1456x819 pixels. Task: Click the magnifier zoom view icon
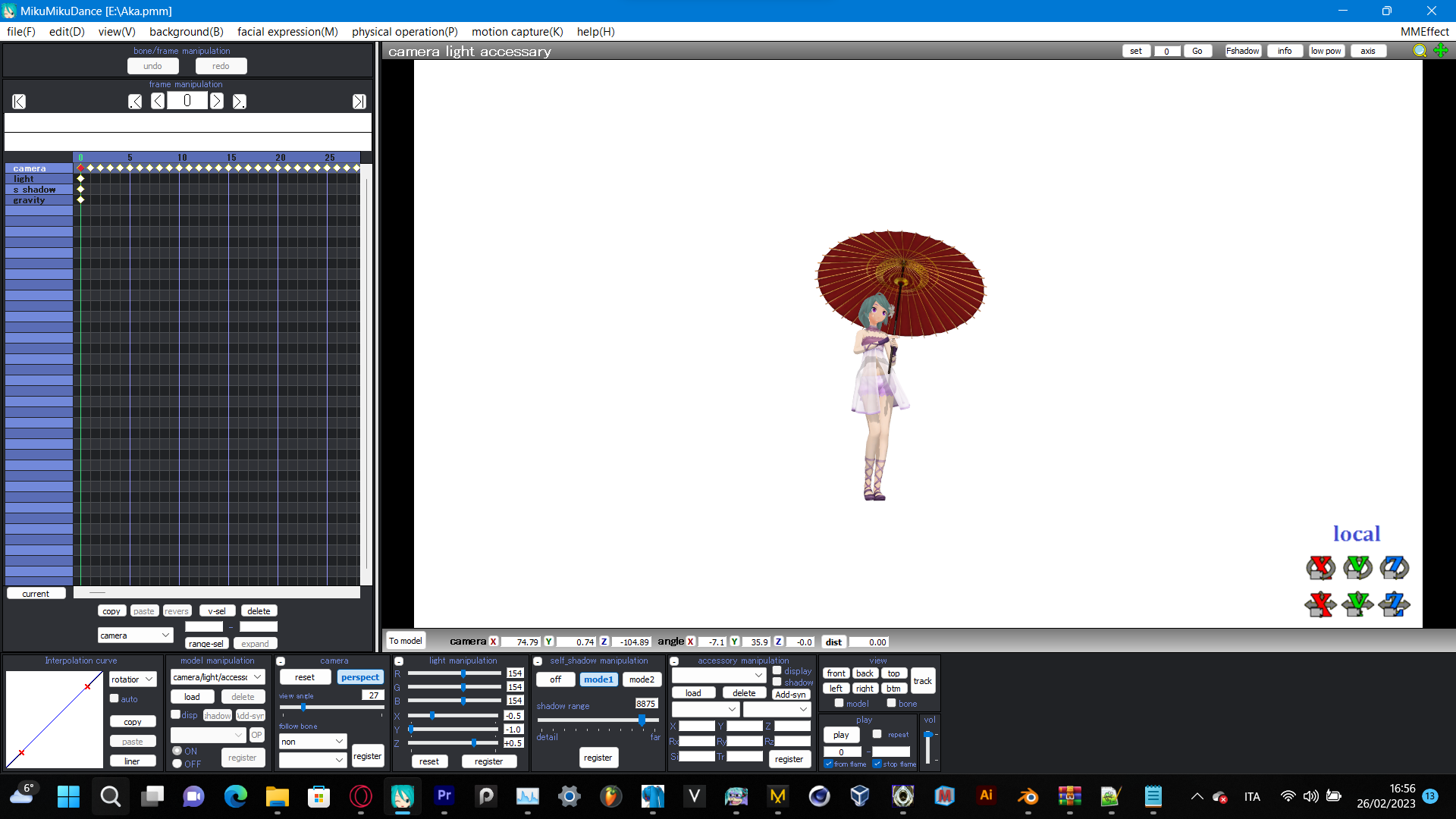1420,51
